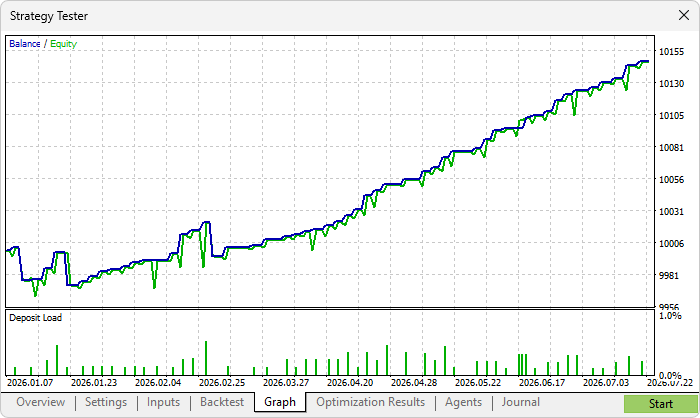This screenshot has height=418, width=700.
Task: Click the 2026.01.07 date label
Action: click(30, 383)
